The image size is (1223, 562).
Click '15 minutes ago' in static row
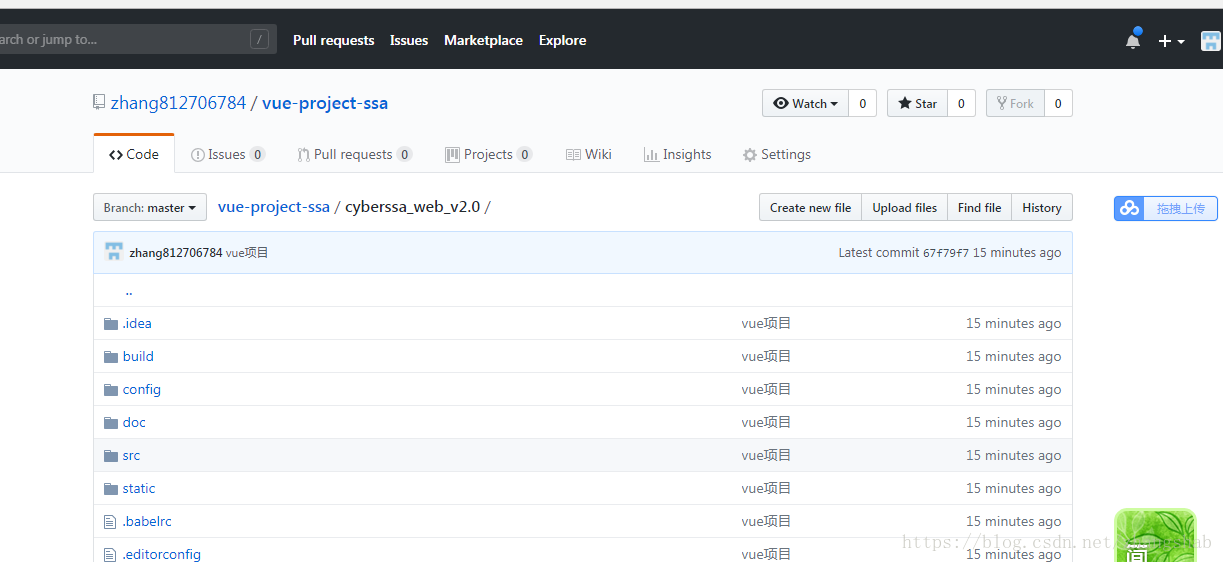1013,488
